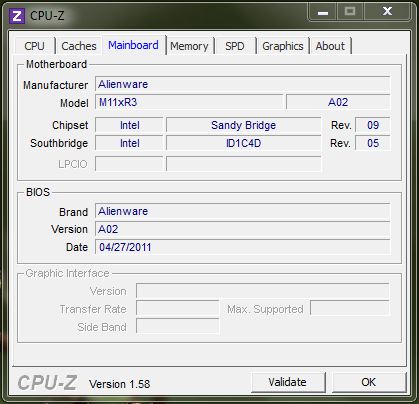This screenshot has width=419, height=404.
Task: Click the Southbridge Rev. value 05
Action: point(373,143)
